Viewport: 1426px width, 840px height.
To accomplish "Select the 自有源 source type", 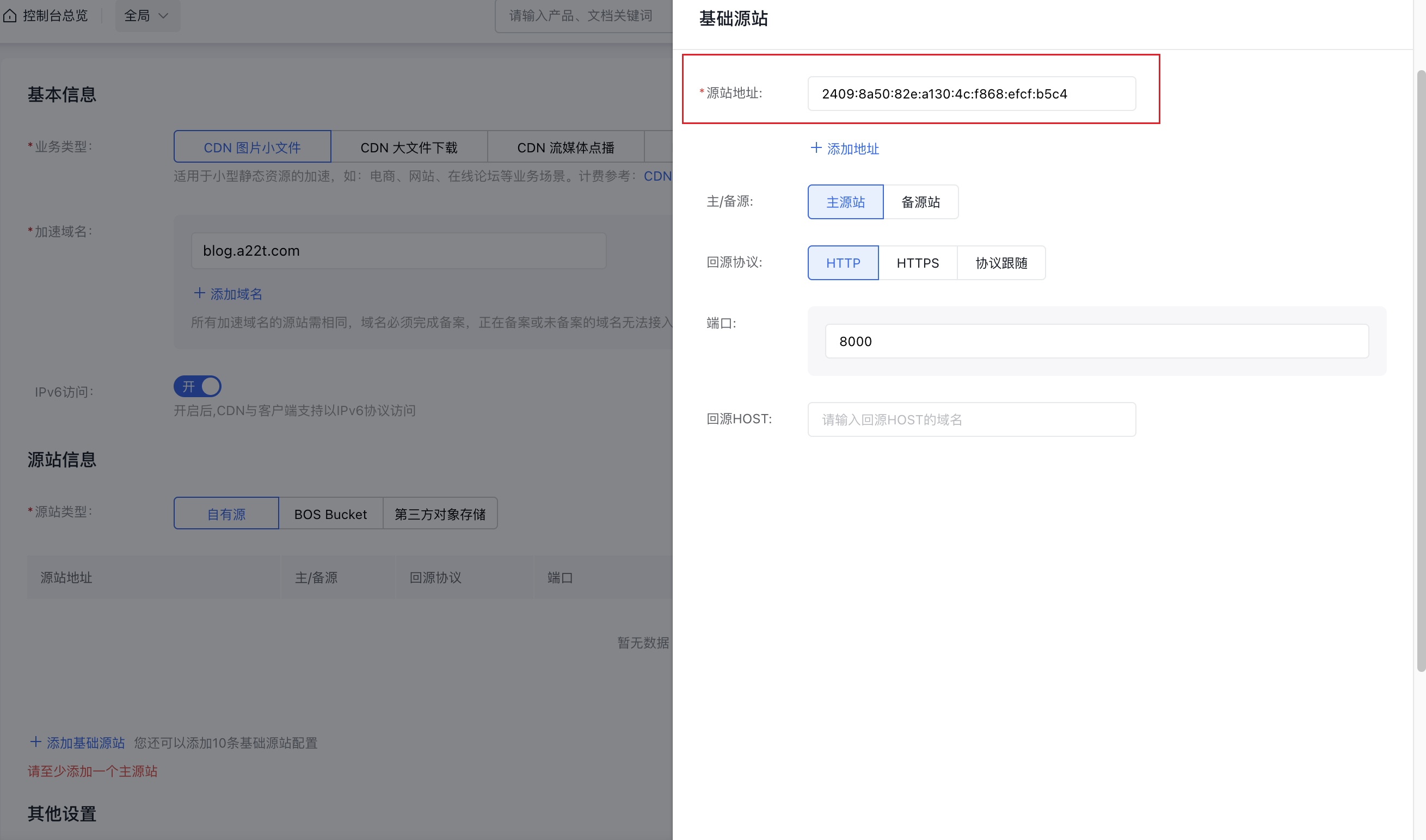I will click(226, 514).
